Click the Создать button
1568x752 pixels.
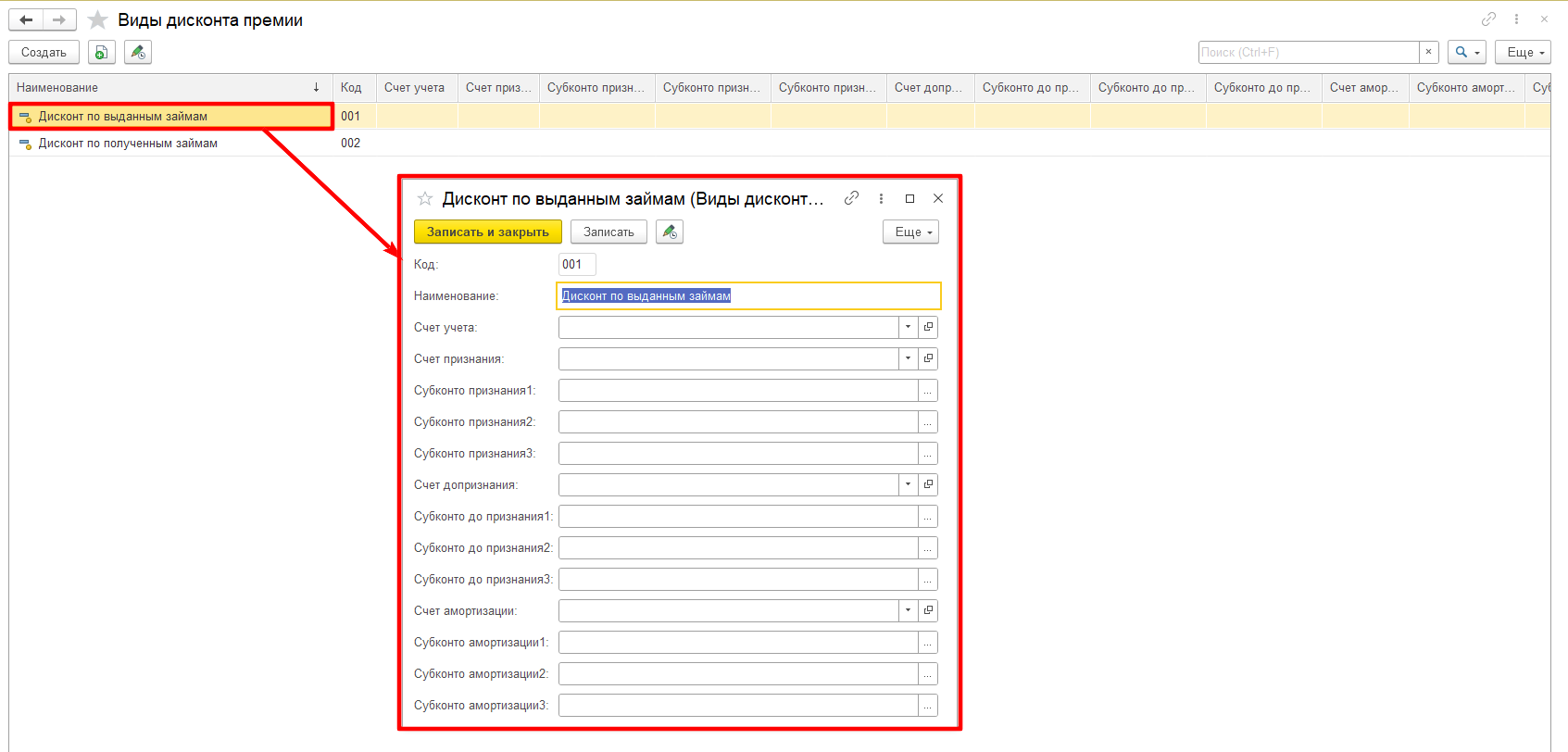44,52
